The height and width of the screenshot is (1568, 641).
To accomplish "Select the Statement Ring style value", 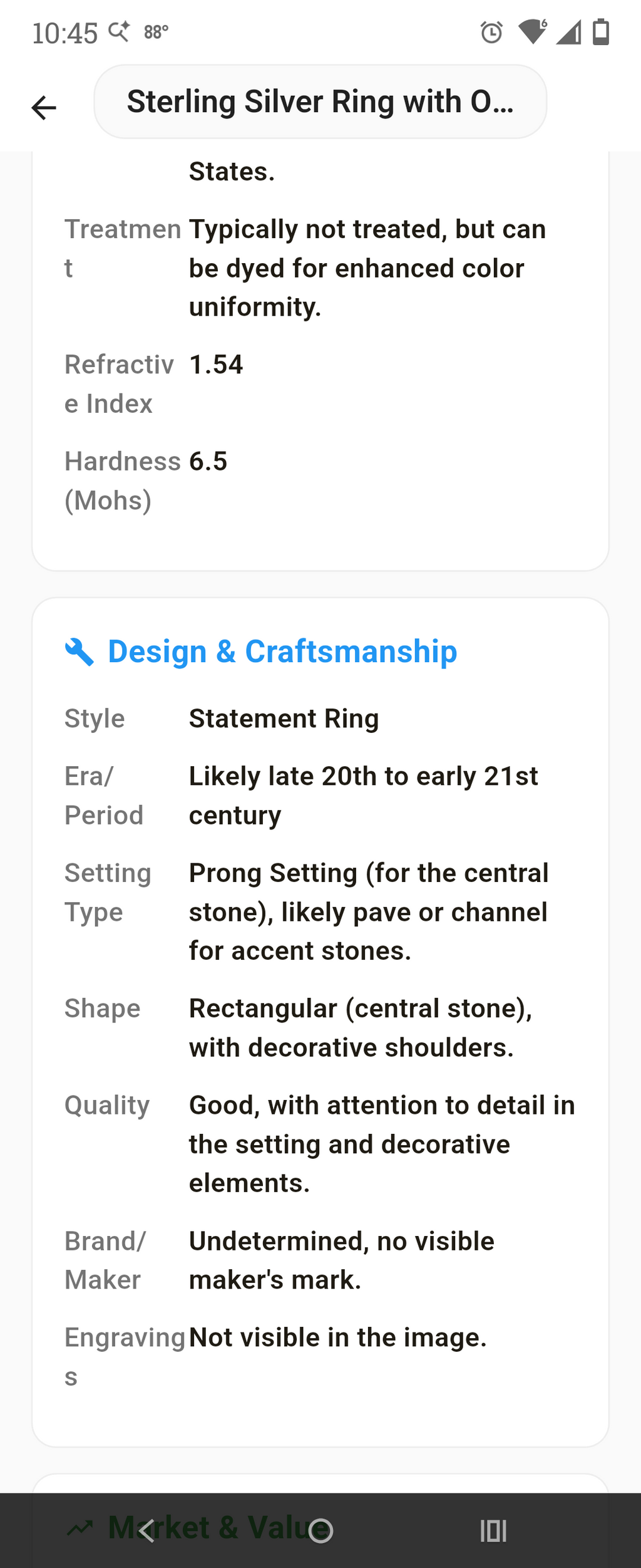I will tap(284, 719).
